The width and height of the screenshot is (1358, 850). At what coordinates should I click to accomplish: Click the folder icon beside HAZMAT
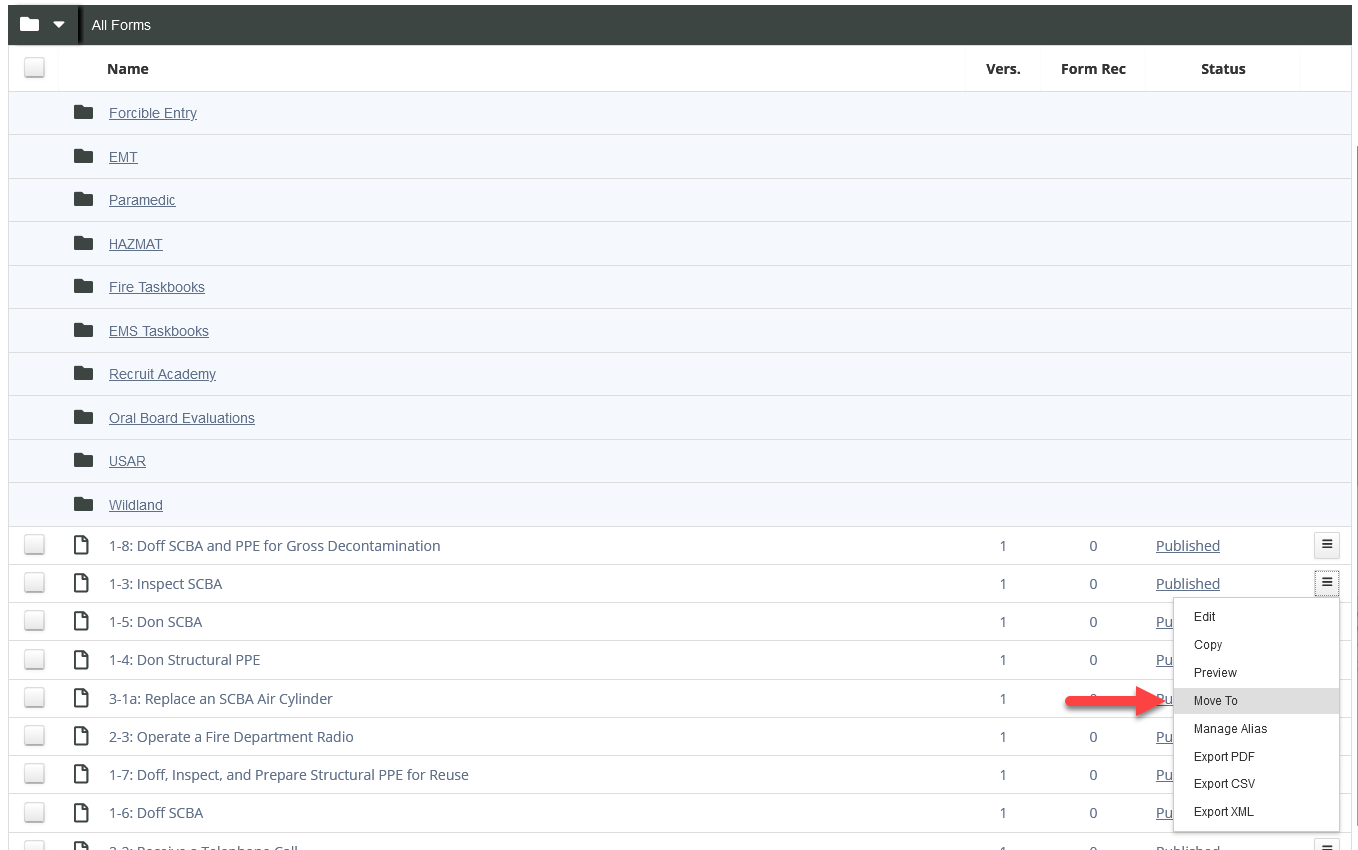point(83,243)
